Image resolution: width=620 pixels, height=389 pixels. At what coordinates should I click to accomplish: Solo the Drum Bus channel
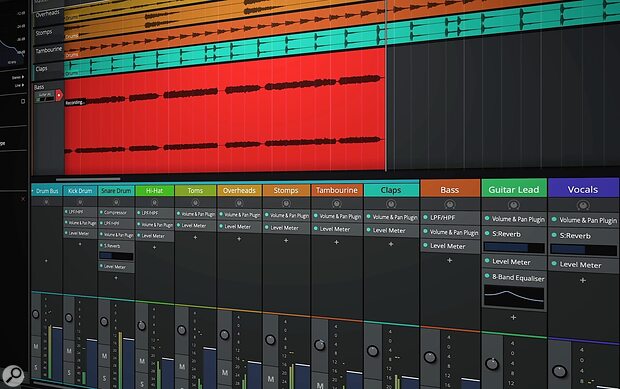tap(36, 367)
